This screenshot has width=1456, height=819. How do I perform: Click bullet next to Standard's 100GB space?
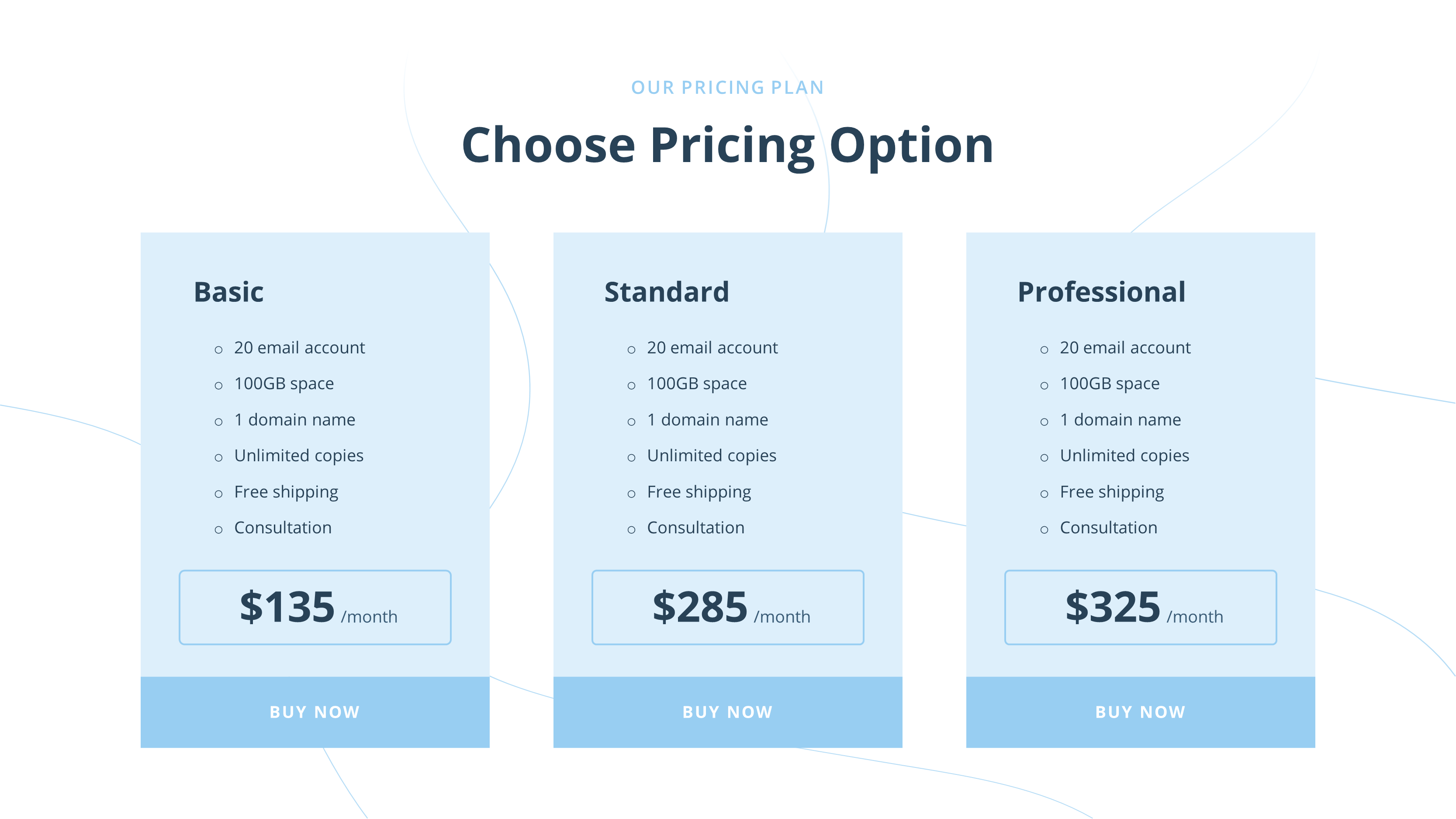pyautogui.click(x=631, y=386)
